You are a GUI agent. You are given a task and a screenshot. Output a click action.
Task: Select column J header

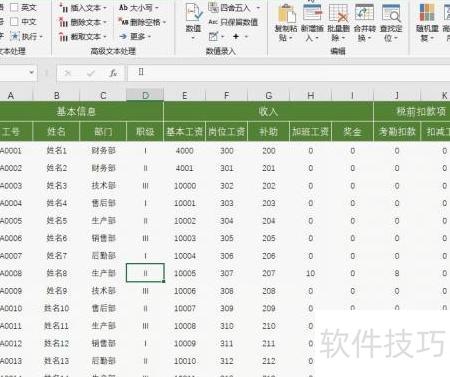click(x=397, y=96)
